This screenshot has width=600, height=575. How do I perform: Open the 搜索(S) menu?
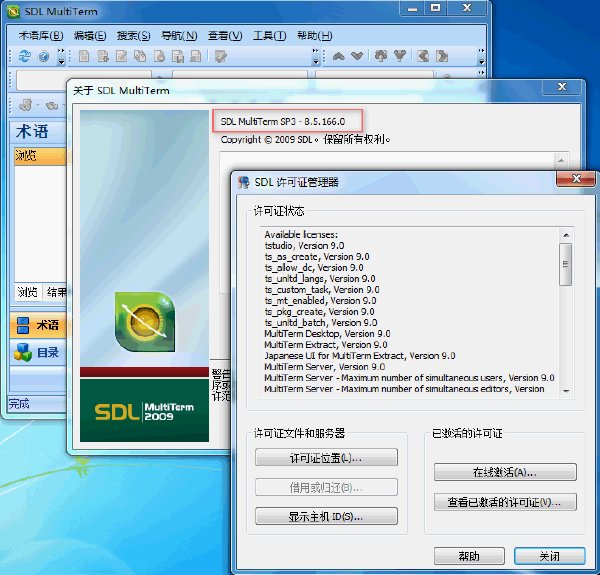click(134, 36)
